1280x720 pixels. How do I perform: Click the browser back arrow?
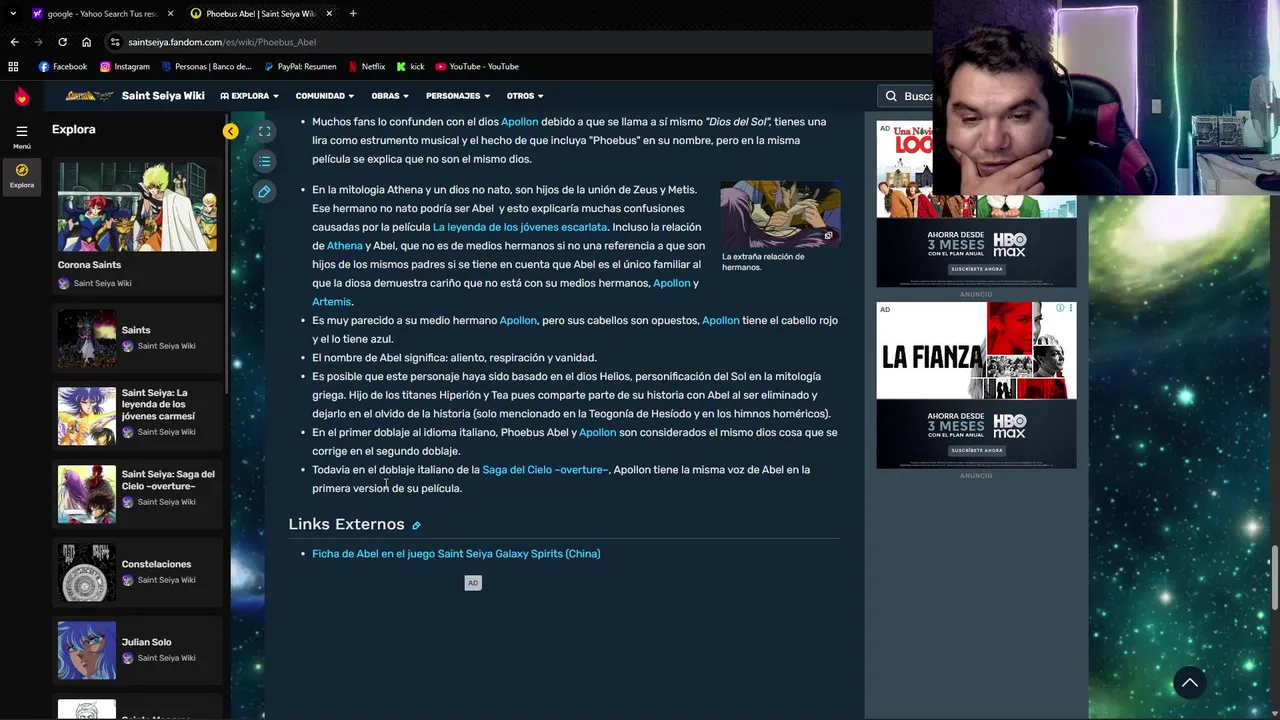(x=14, y=42)
